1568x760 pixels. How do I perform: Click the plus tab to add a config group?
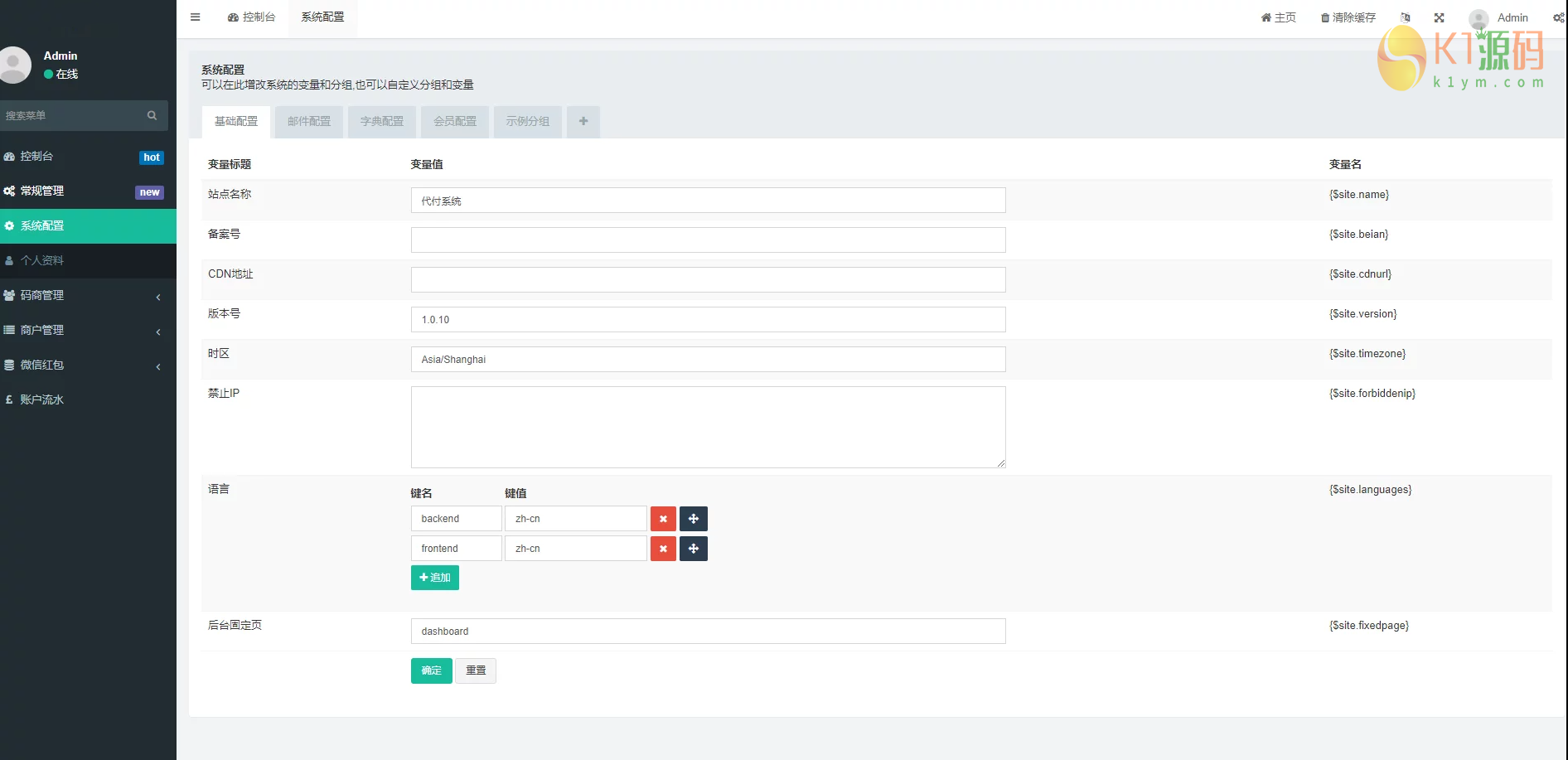(x=583, y=121)
